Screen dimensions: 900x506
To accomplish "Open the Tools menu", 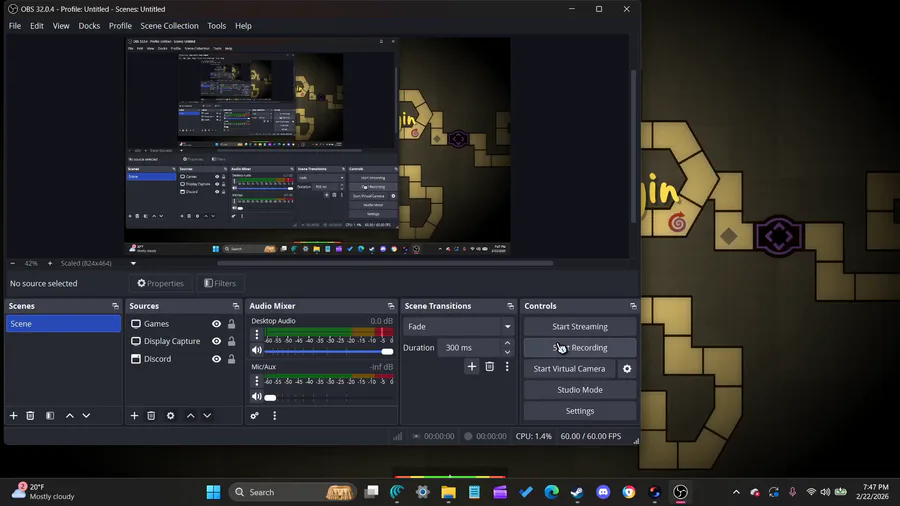I will (216, 26).
